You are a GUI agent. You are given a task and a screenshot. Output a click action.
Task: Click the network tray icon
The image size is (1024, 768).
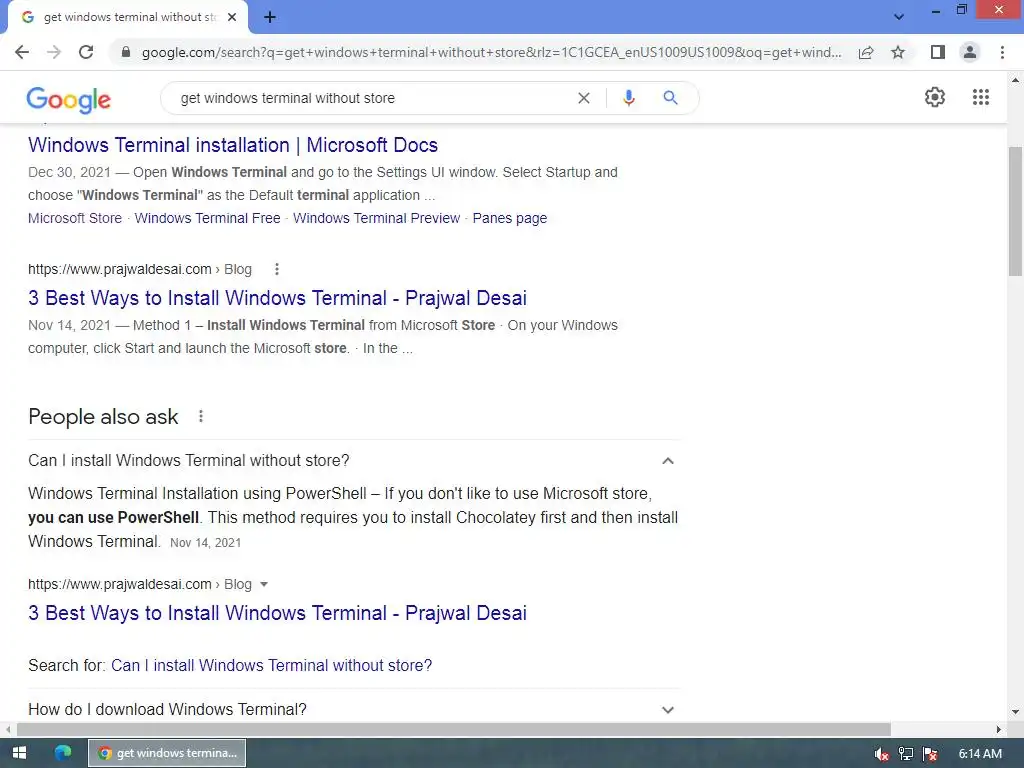click(x=906, y=754)
